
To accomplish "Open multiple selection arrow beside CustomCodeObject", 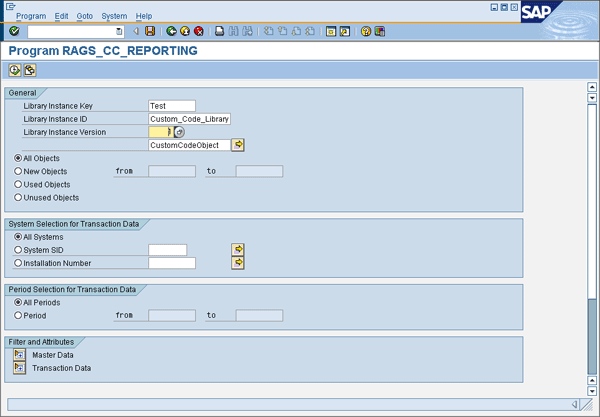I will [238, 145].
